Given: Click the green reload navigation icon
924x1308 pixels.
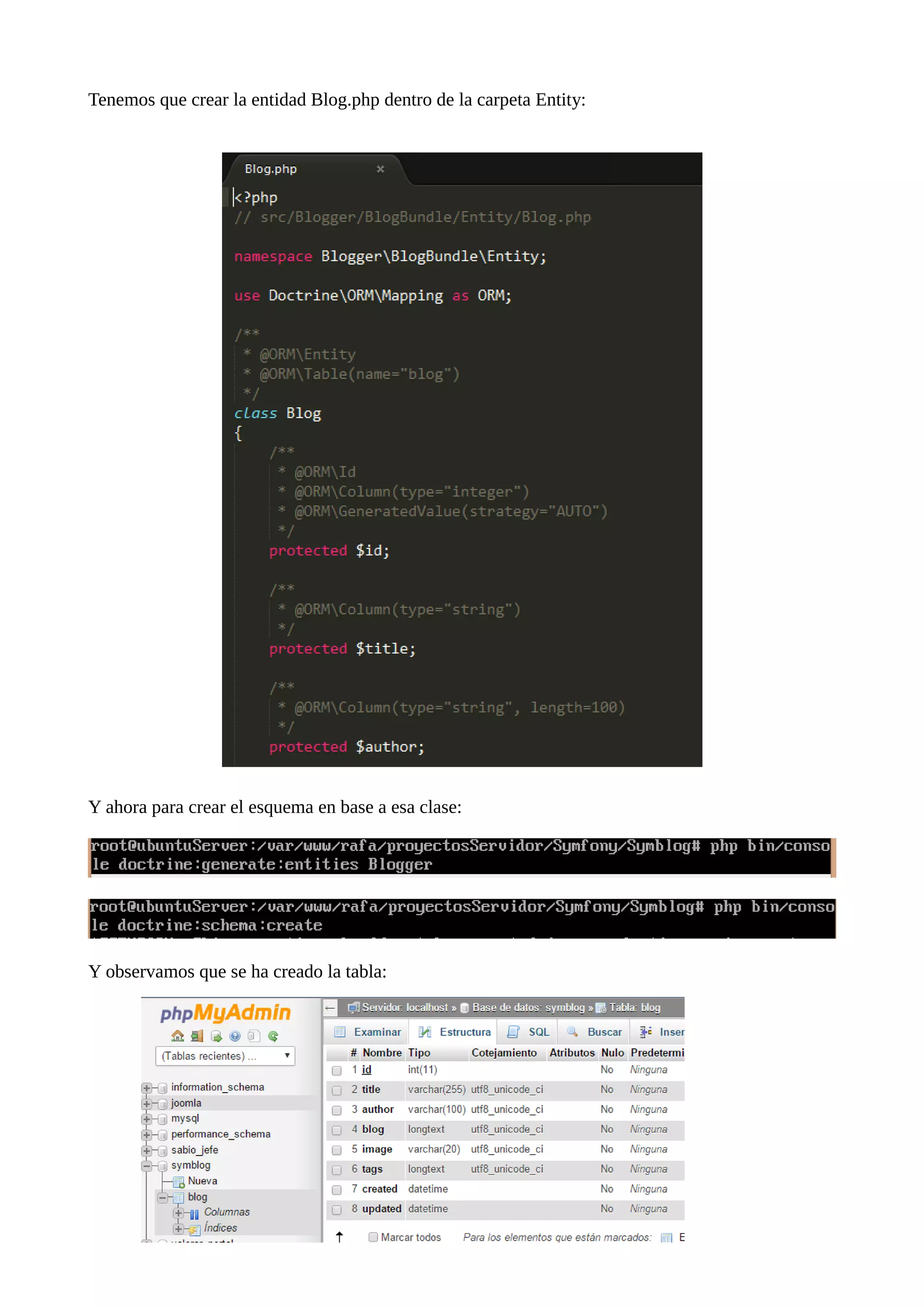Looking at the screenshot, I should [x=273, y=1036].
